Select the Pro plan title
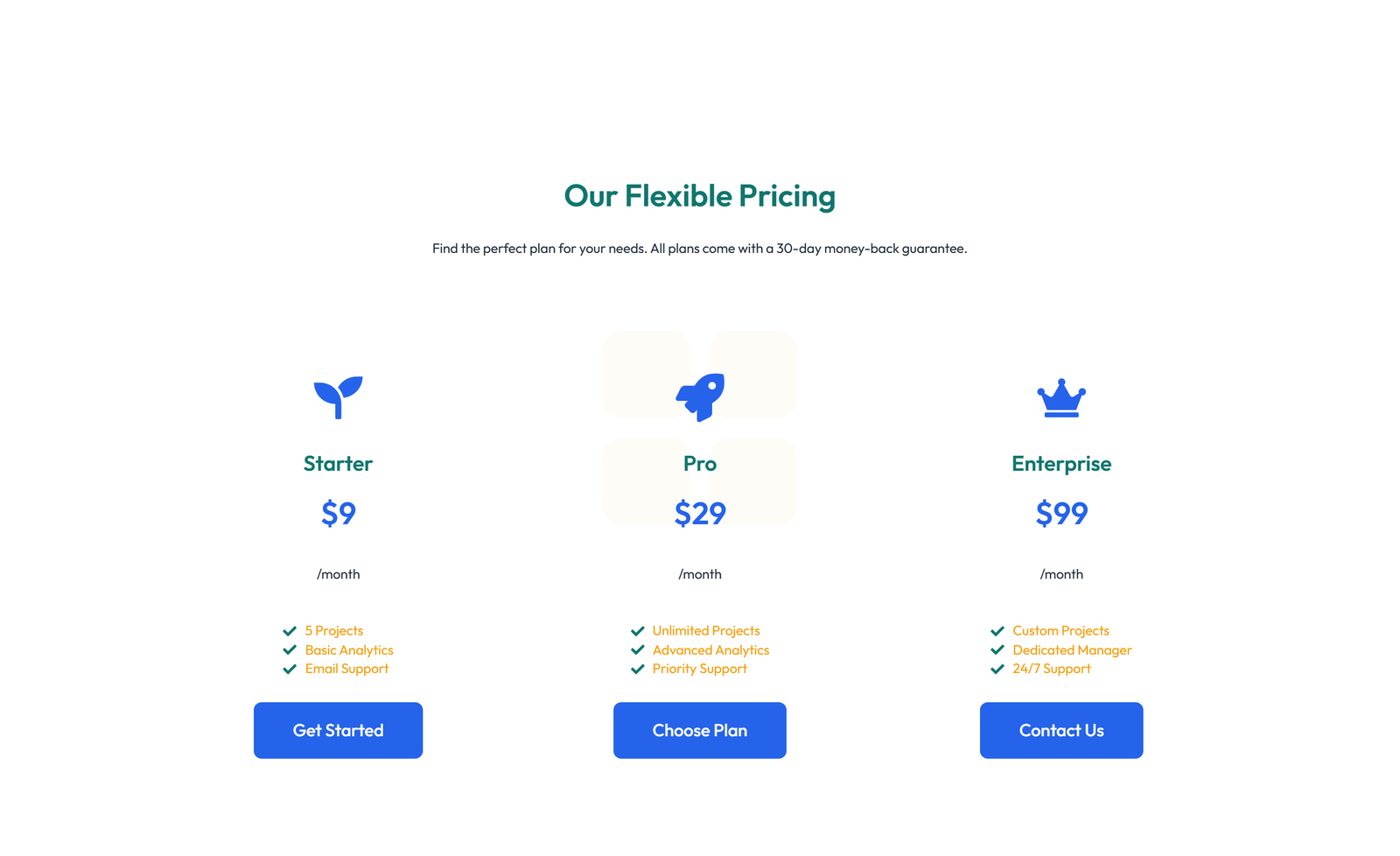This screenshot has height=856, width=1400. coord(699,464)
